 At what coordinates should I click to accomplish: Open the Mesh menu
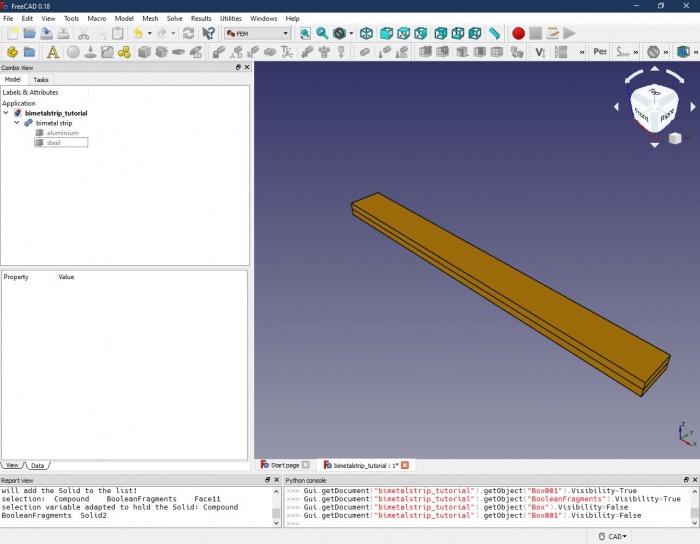[150, 18]
